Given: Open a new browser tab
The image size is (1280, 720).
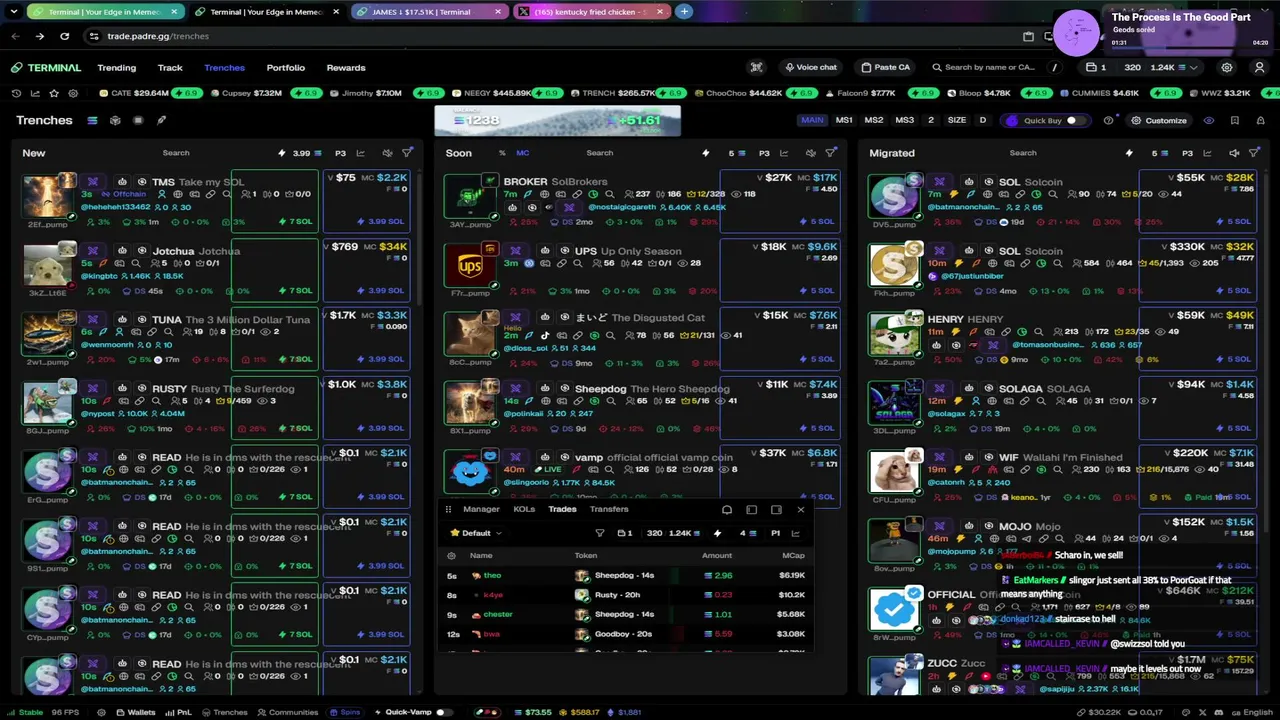Looking at the screenshot, I should 684,12.
